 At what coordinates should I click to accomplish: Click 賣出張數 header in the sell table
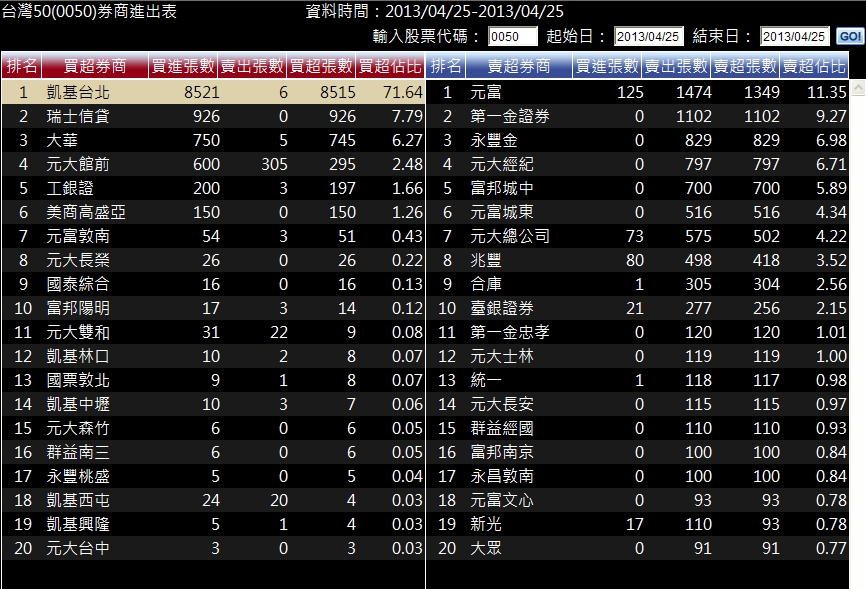point(676,66)
